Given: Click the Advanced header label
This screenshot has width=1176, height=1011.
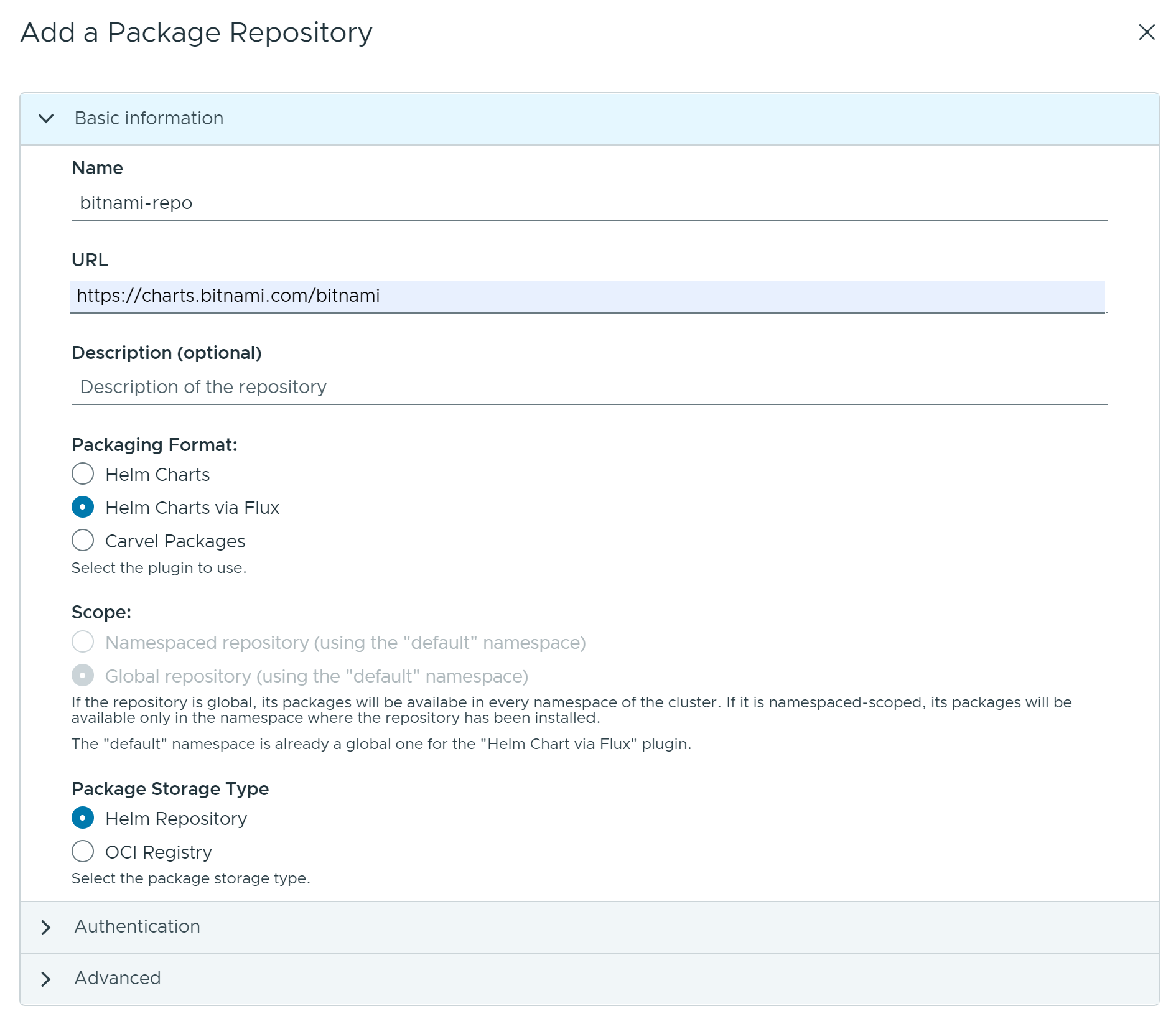Looking at the screenshot, I should pos(117,979).
